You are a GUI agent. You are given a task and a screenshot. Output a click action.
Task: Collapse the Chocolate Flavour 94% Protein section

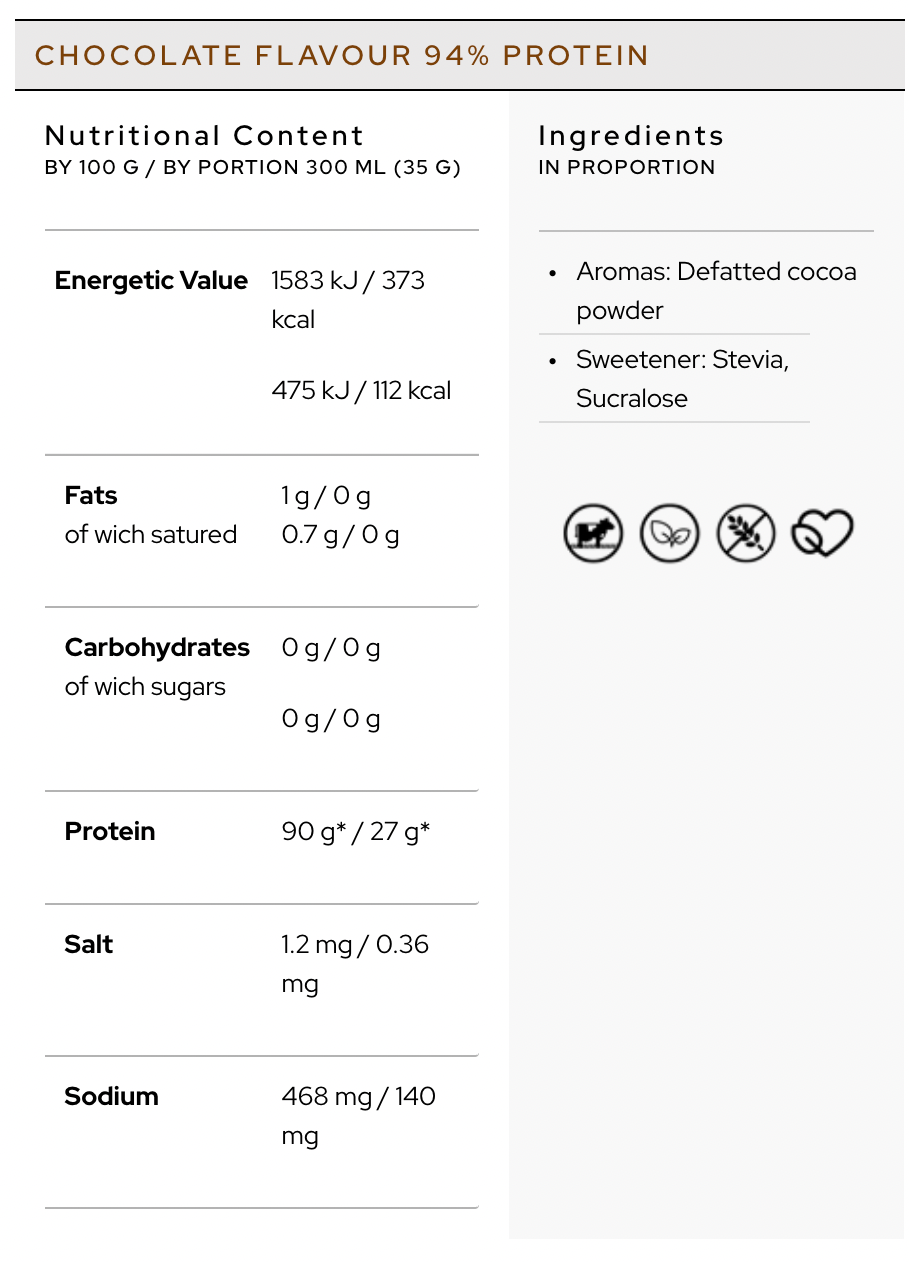point(342,55)
